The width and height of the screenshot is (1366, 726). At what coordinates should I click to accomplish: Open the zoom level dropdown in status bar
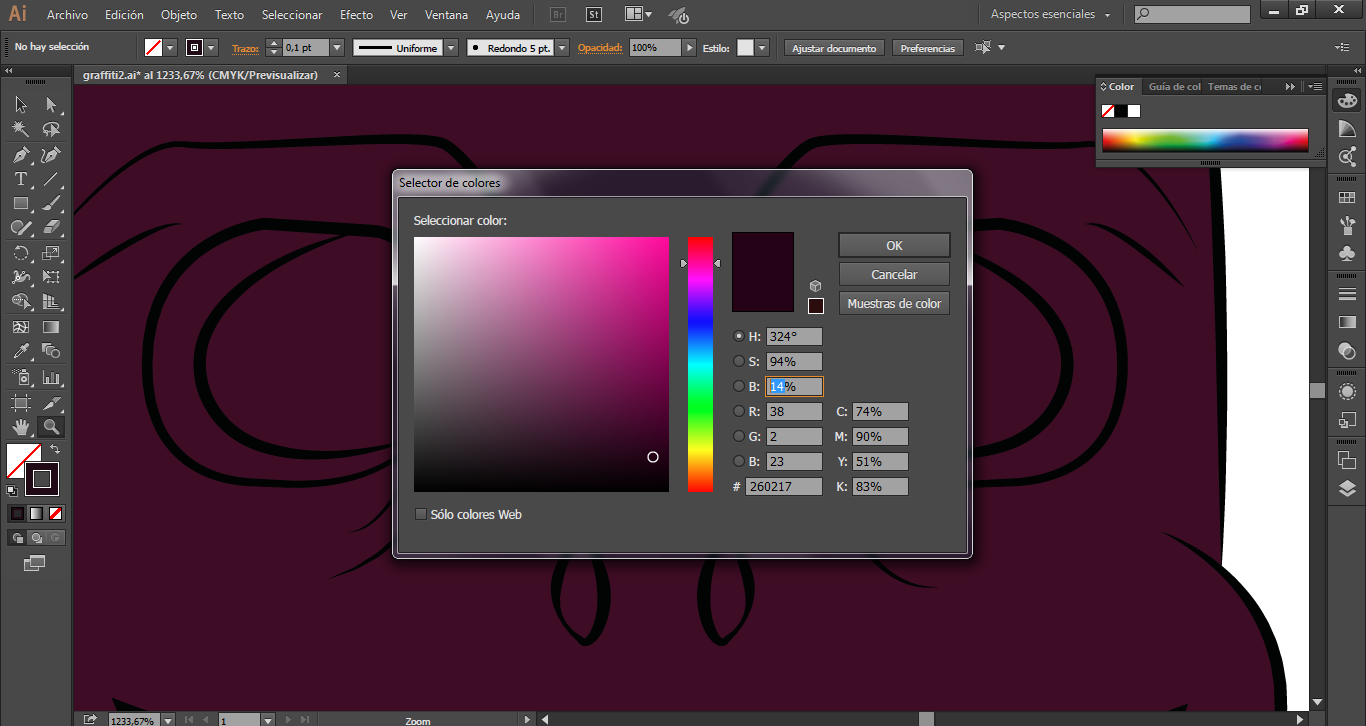[x=167, y=720]
